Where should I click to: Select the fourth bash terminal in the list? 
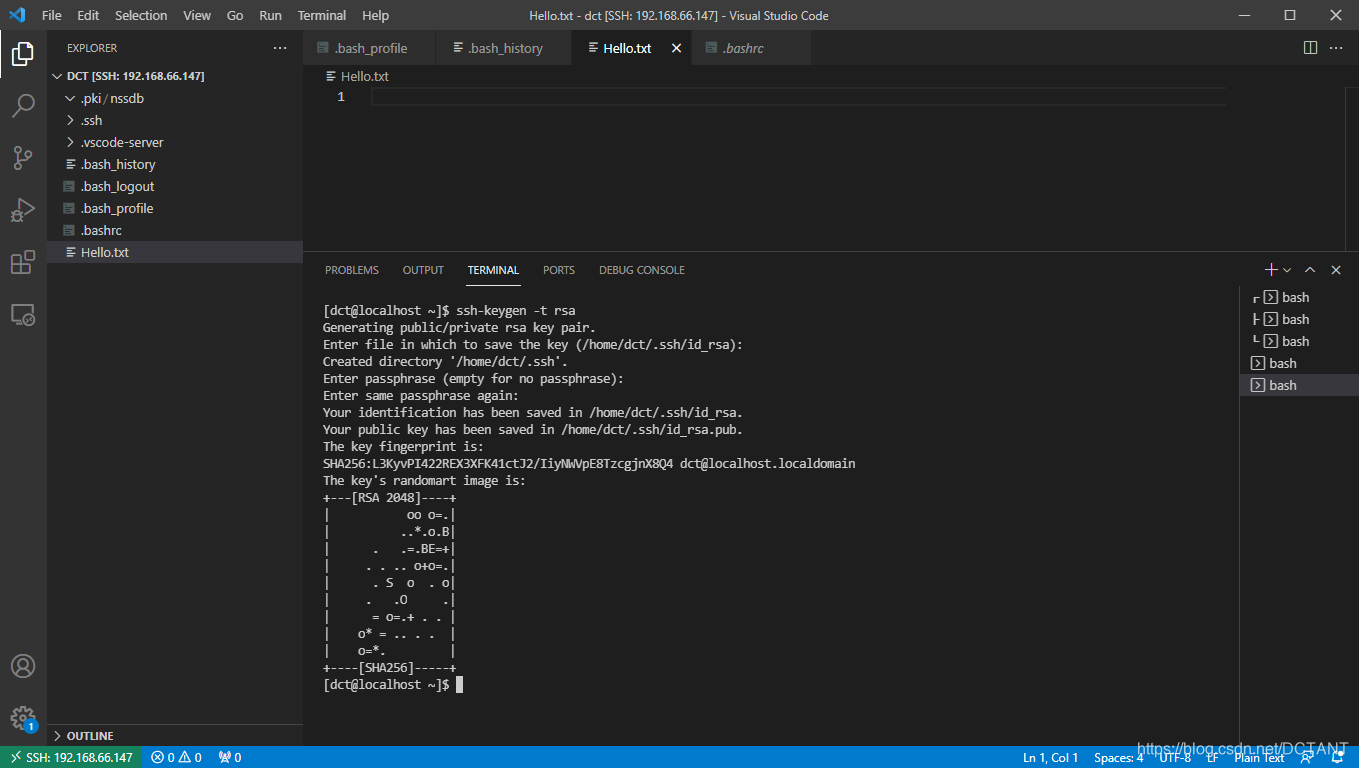[x=1299, y=363]
